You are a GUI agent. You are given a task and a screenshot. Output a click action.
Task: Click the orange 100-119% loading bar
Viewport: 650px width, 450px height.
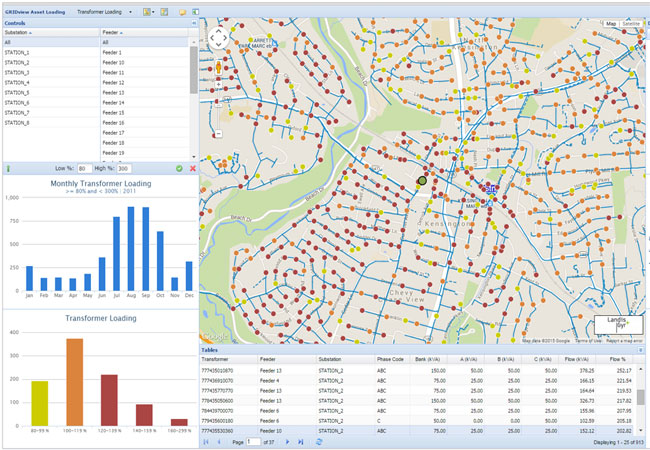[75, 382]
